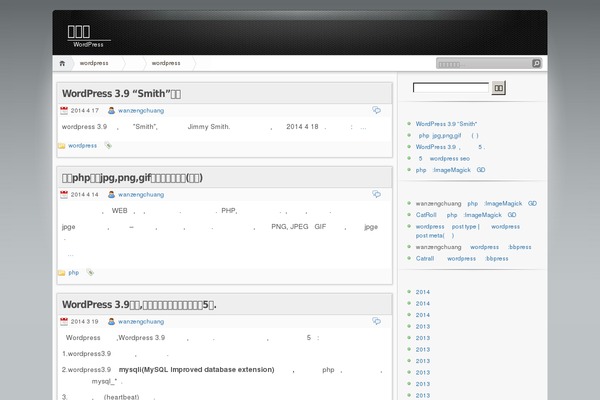Click the home icon in navigation bar
600x400 pixels.
62,63
